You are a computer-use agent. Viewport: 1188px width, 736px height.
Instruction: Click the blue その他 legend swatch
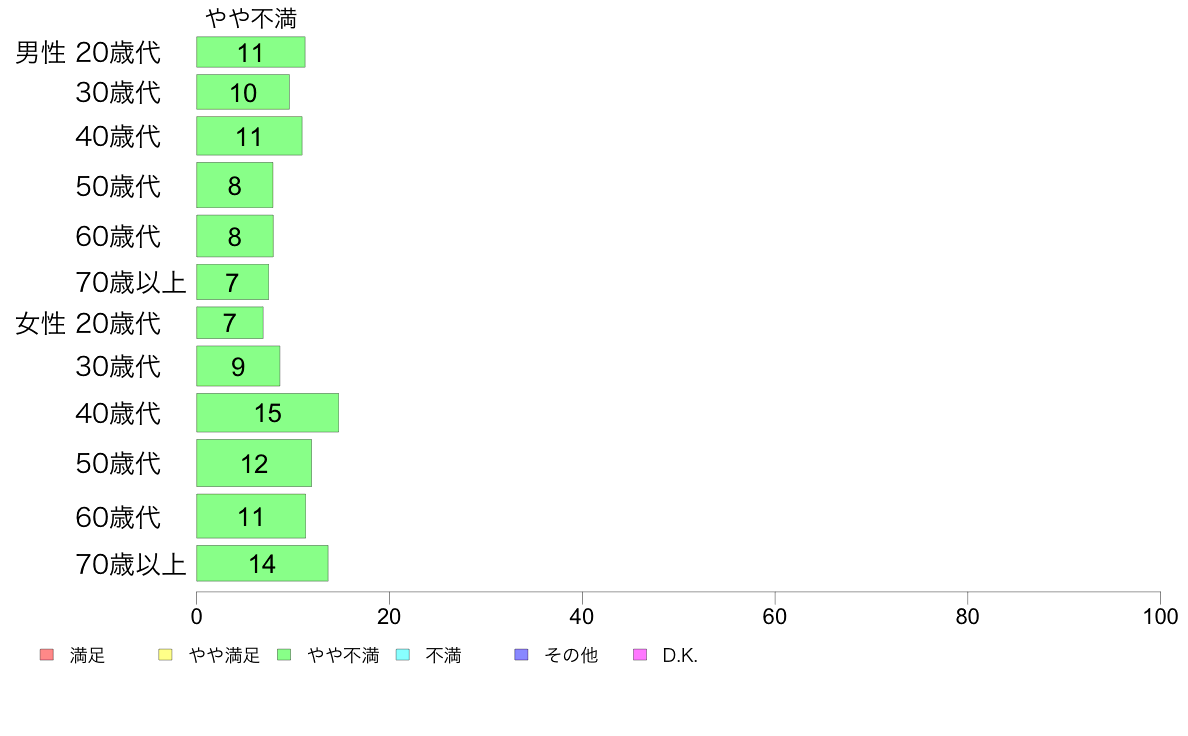[x=521, y=655]
